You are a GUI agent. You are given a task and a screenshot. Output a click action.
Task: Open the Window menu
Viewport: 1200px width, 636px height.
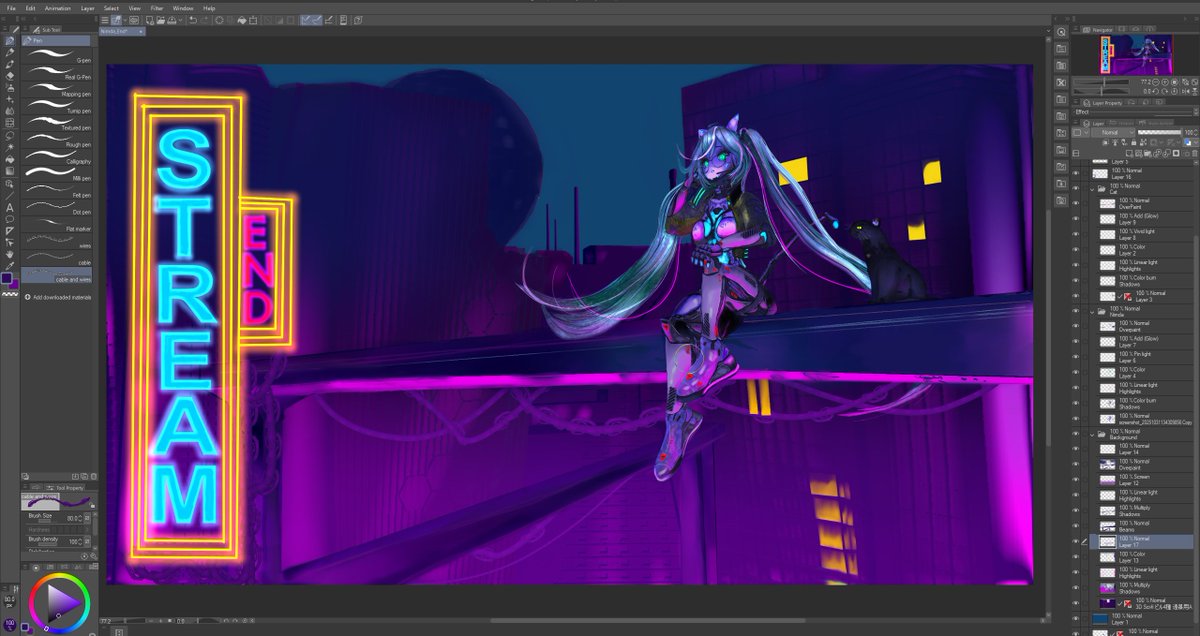coord(183,7)
